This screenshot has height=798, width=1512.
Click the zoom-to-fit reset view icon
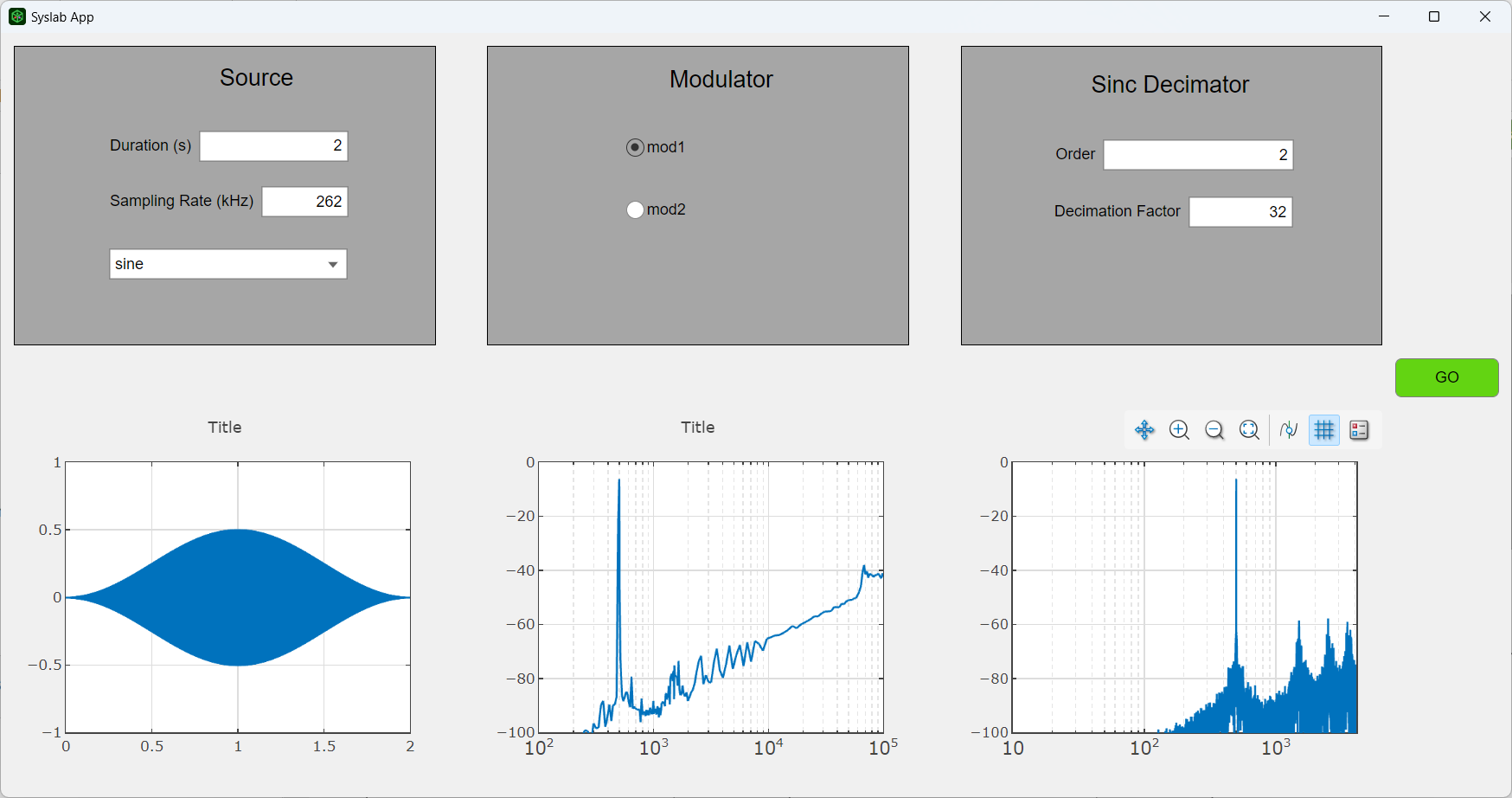point(1249,430)
